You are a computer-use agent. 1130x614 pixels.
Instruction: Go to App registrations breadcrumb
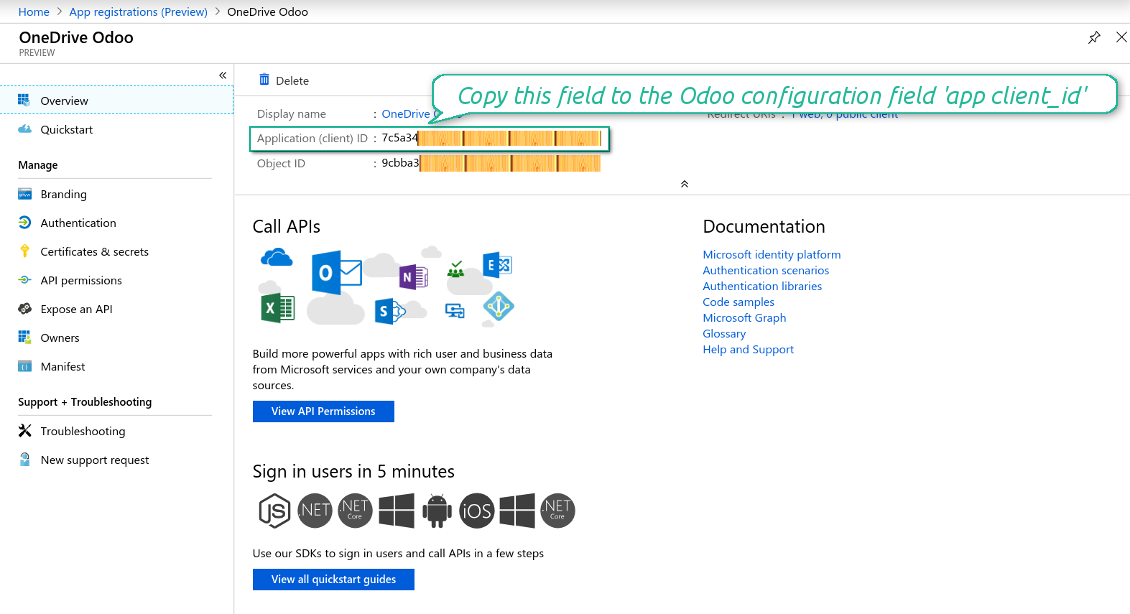pos(138,12)
